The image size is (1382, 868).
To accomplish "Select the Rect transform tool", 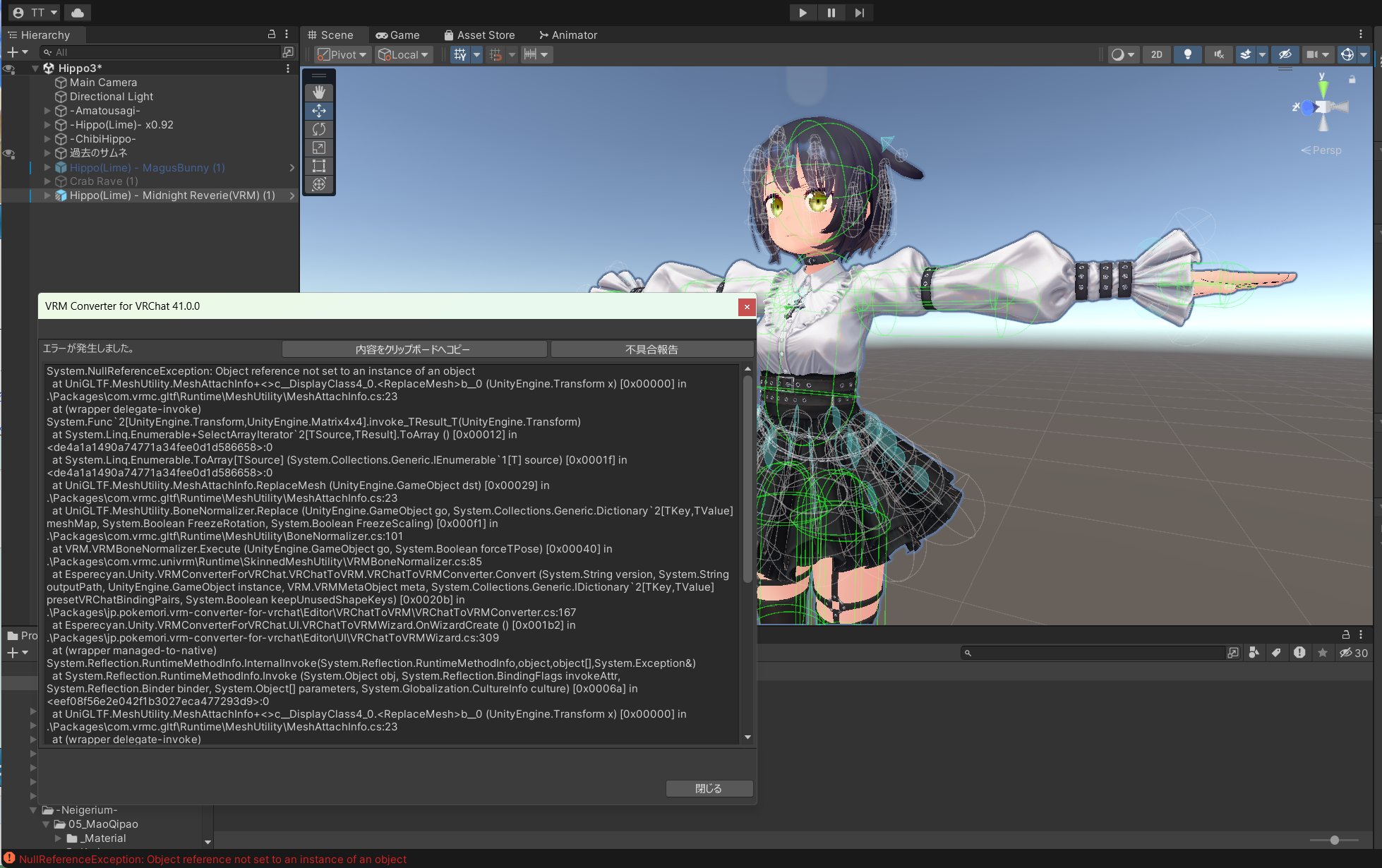I will 319,166.
